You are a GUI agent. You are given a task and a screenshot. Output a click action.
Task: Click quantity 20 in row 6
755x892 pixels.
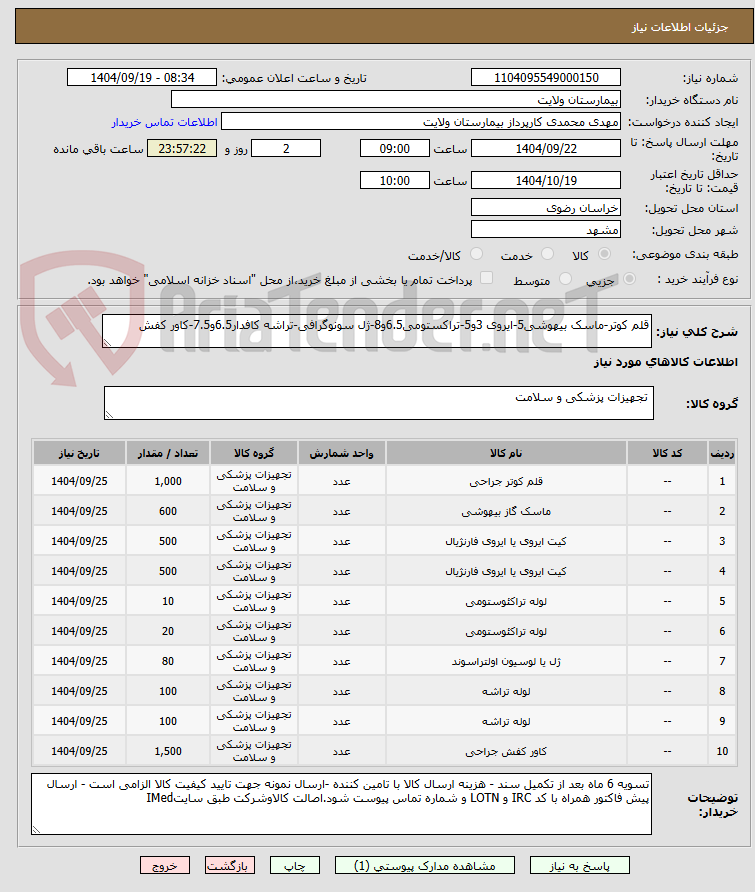pos(168,631)
